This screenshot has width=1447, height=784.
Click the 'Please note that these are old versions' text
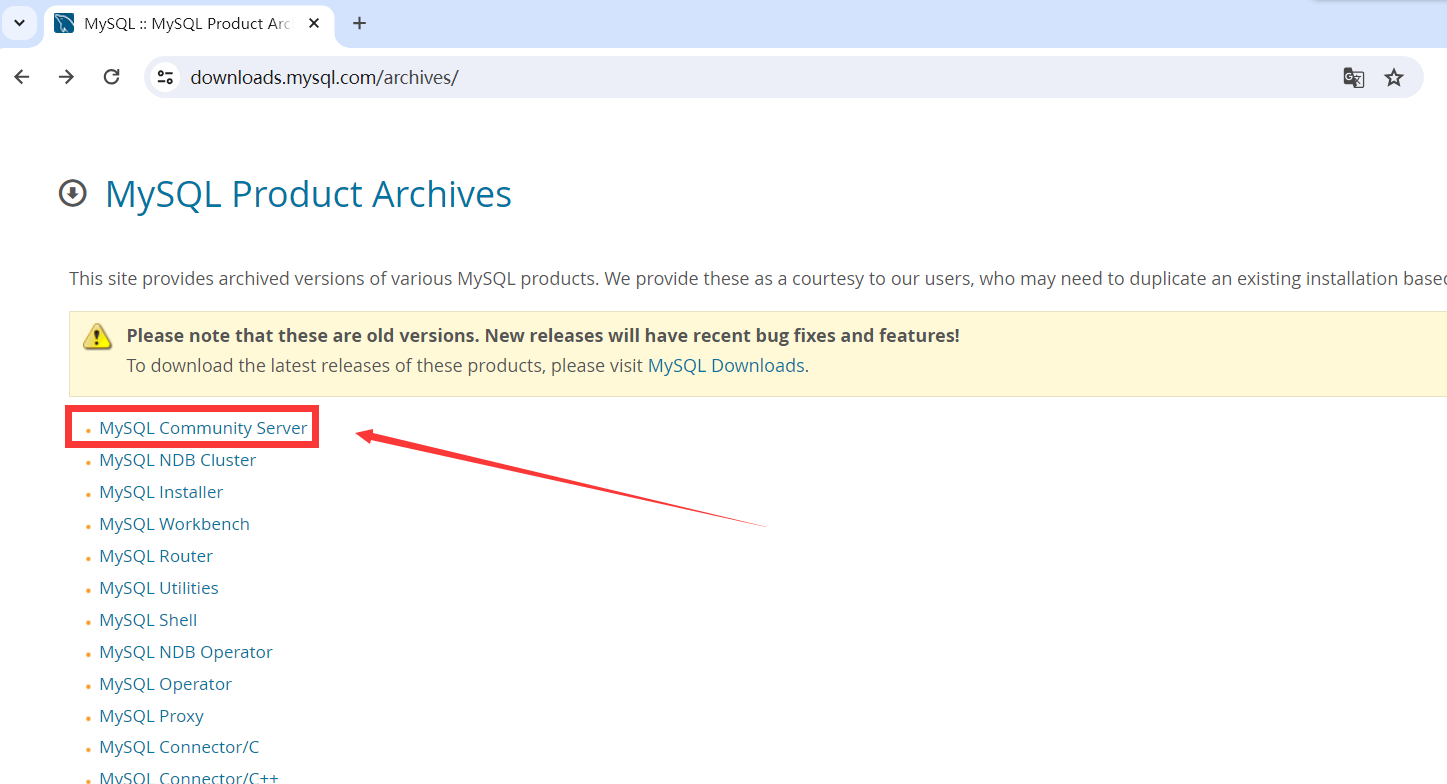tap(543, 336)
